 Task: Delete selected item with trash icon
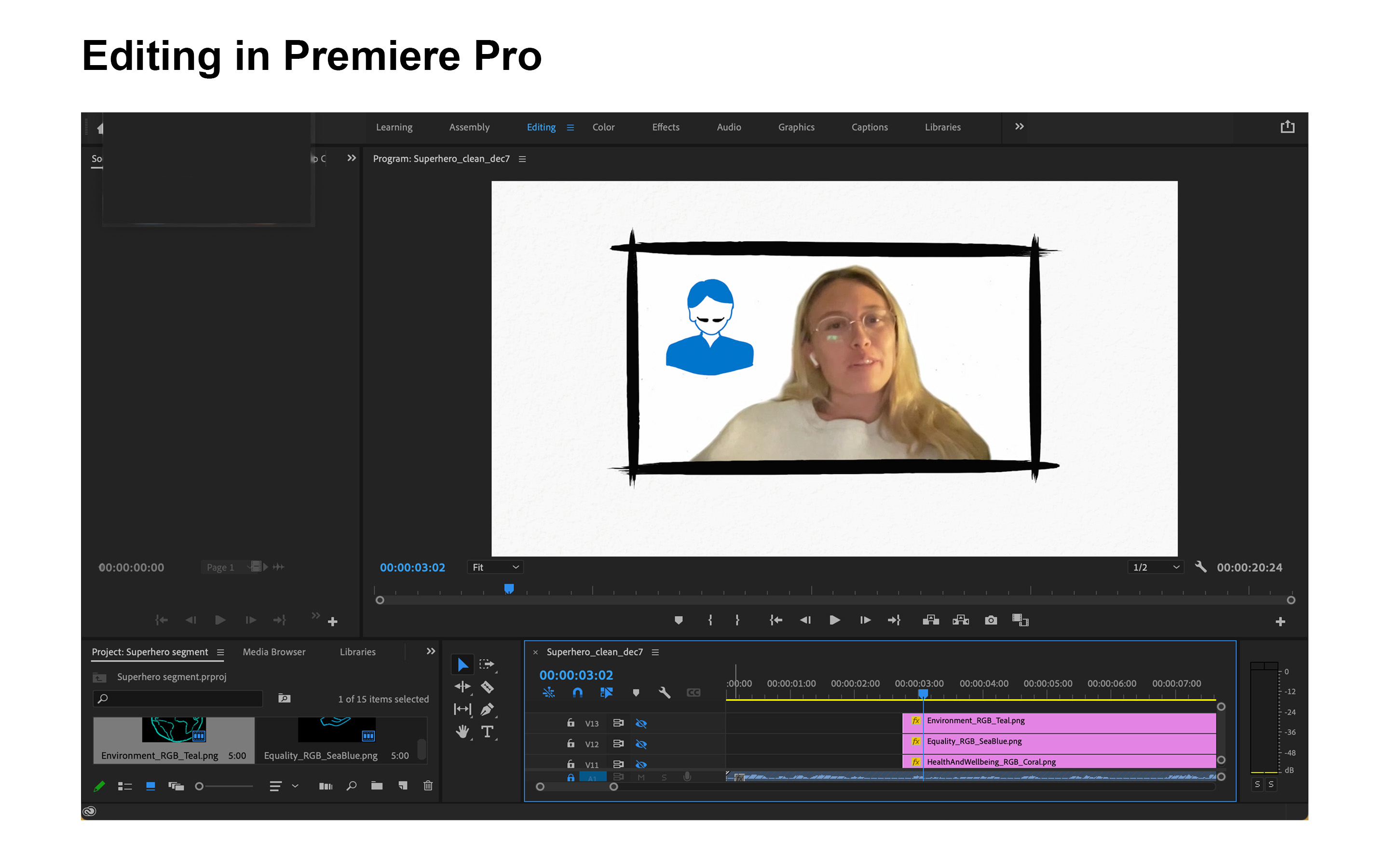coord(428,786)
